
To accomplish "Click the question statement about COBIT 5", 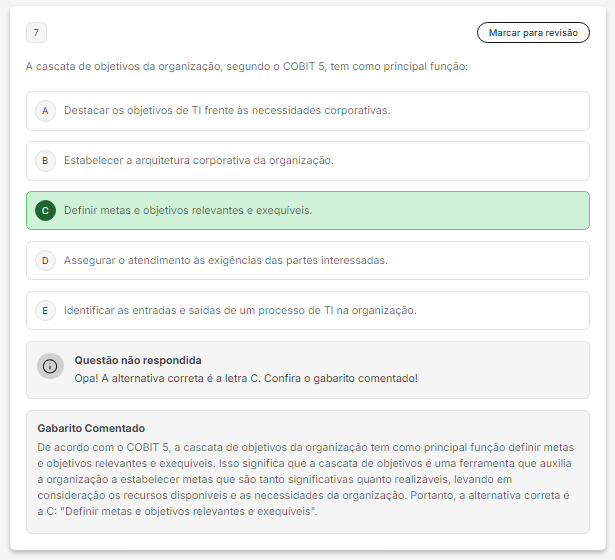I will 247,67.
